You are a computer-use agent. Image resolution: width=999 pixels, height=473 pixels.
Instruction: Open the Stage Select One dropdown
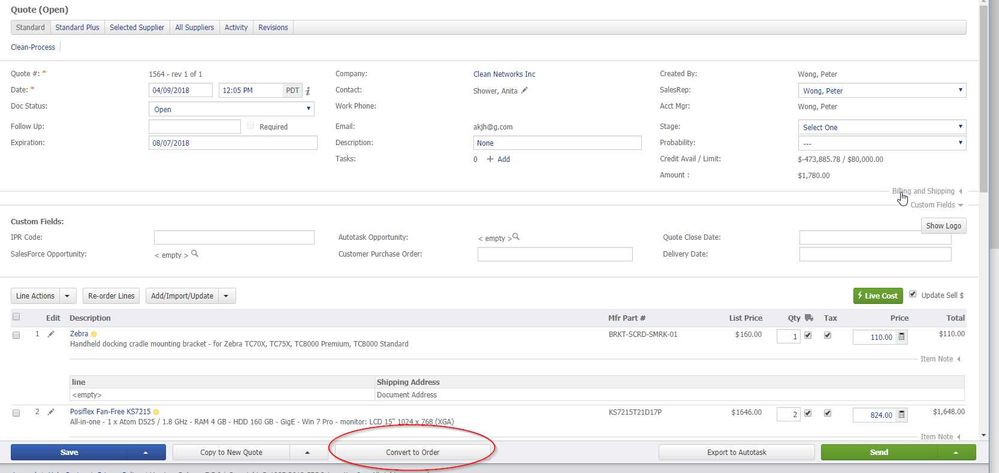881,127
